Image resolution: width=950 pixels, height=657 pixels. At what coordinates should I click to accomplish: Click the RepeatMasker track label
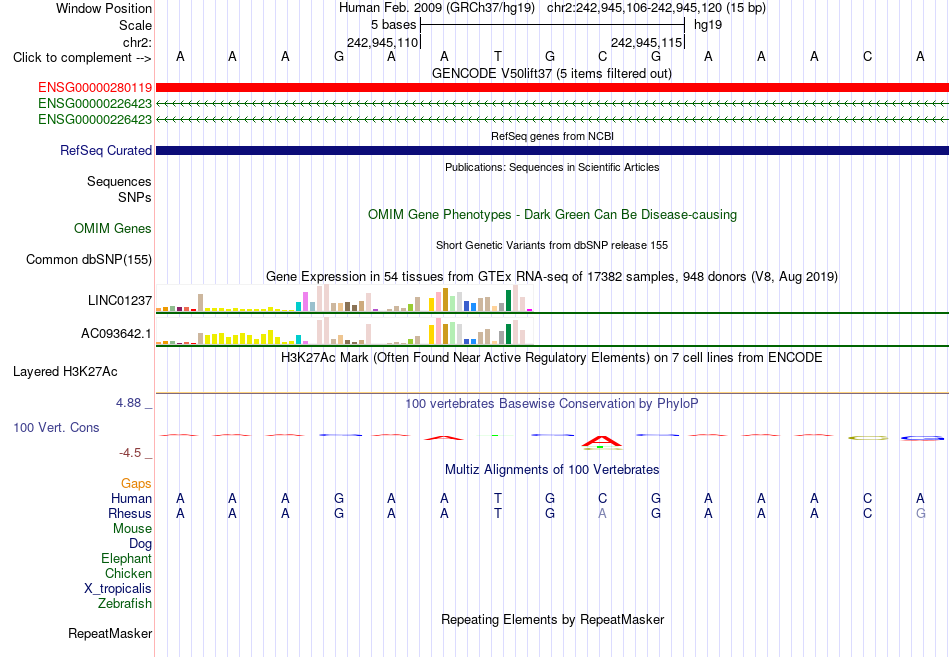click(x=110, y=634)
